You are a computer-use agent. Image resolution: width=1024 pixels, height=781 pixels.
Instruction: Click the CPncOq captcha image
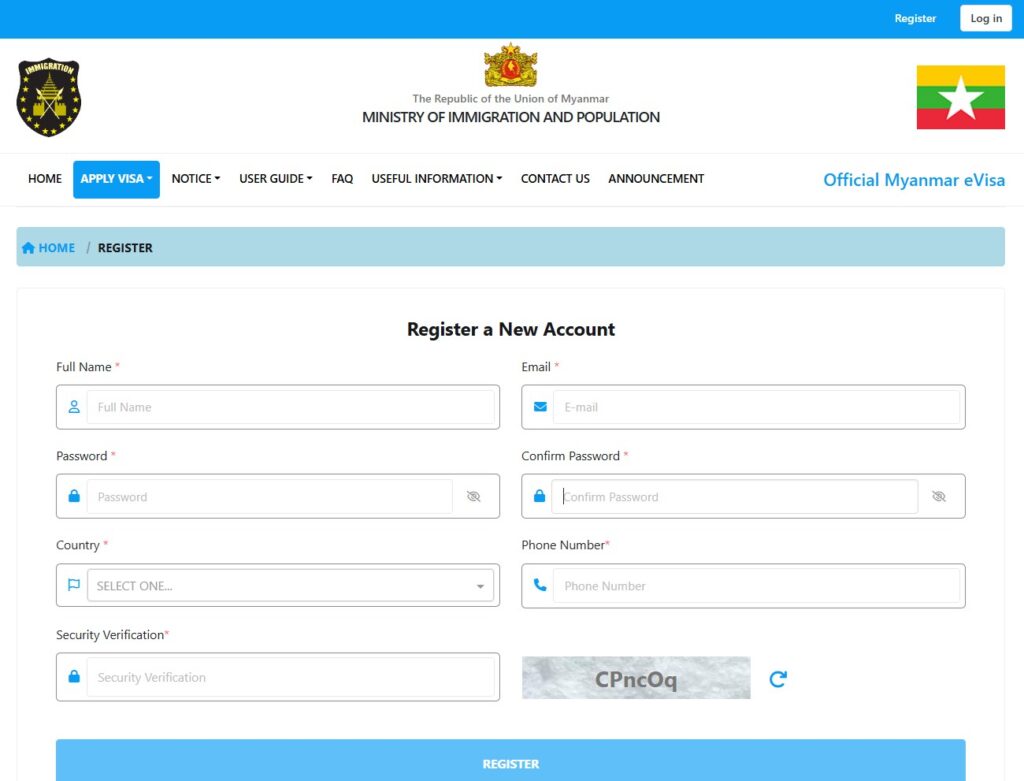point(636,678)
